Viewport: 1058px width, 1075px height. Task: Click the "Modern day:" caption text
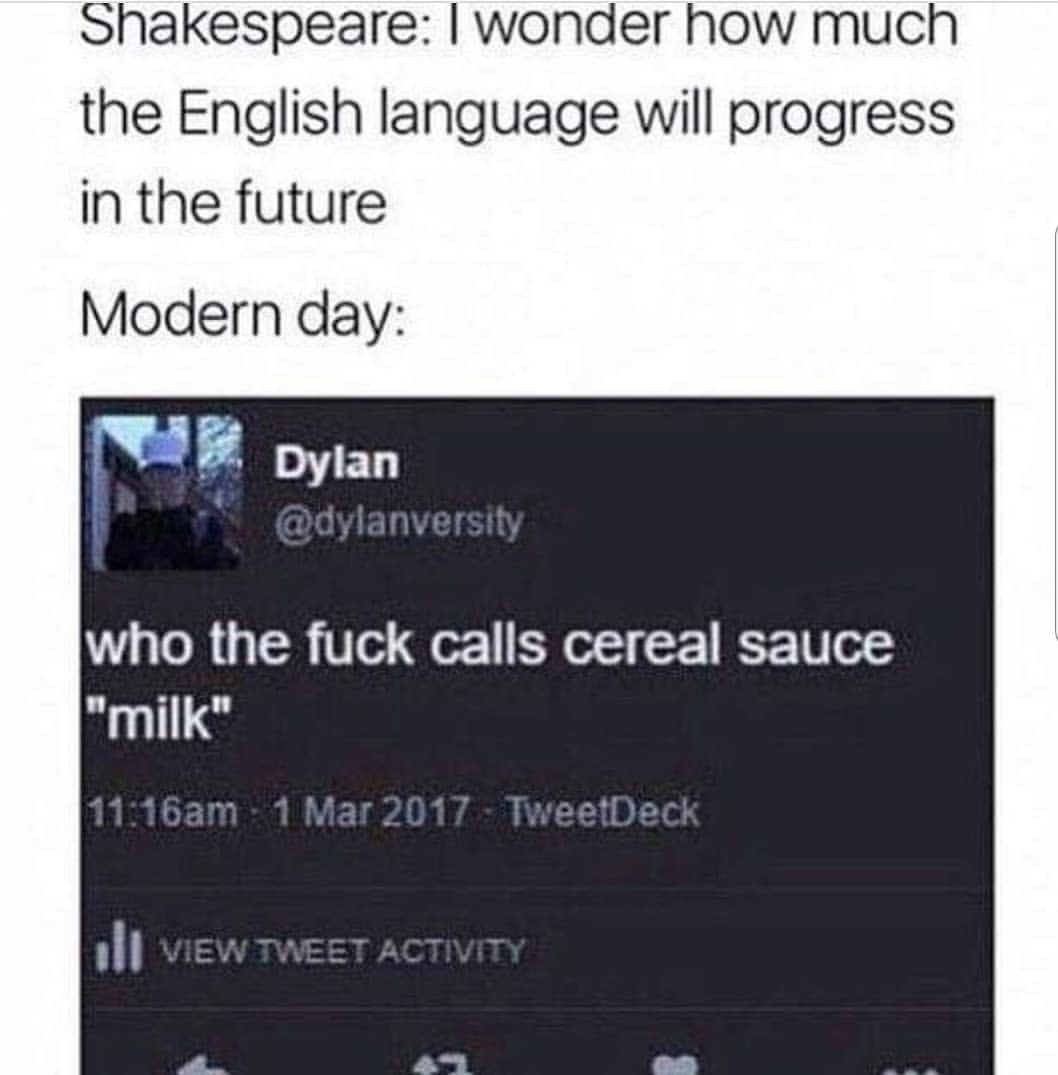pos(243,318)
